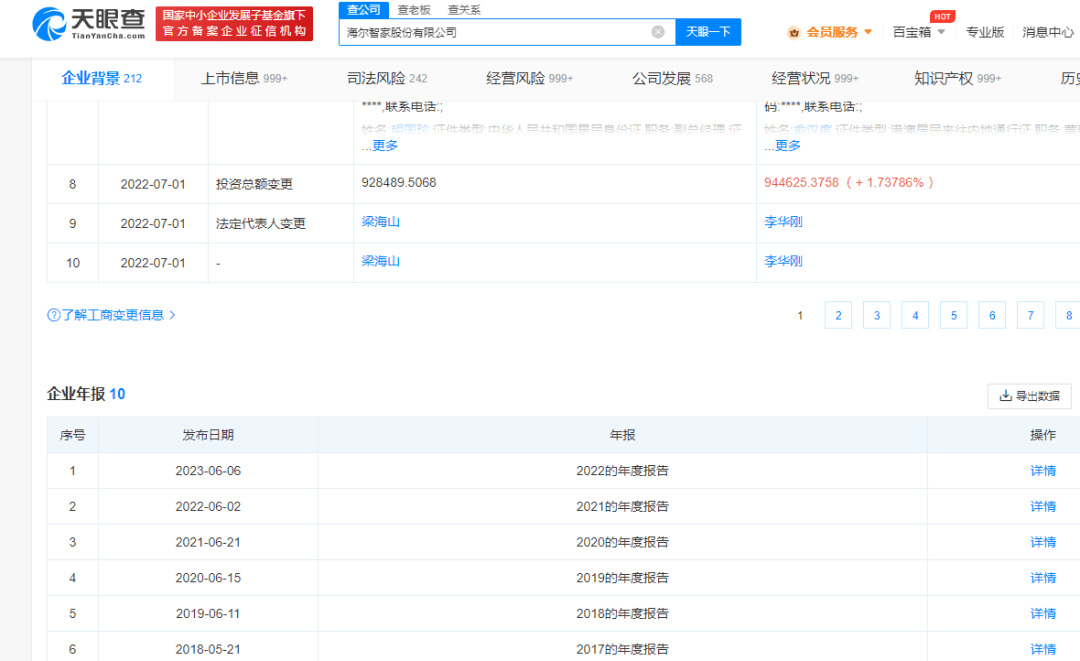Clear the search box with the X icon
The width and height of the screenshot is (1080, 661).
tap(658, 32)
